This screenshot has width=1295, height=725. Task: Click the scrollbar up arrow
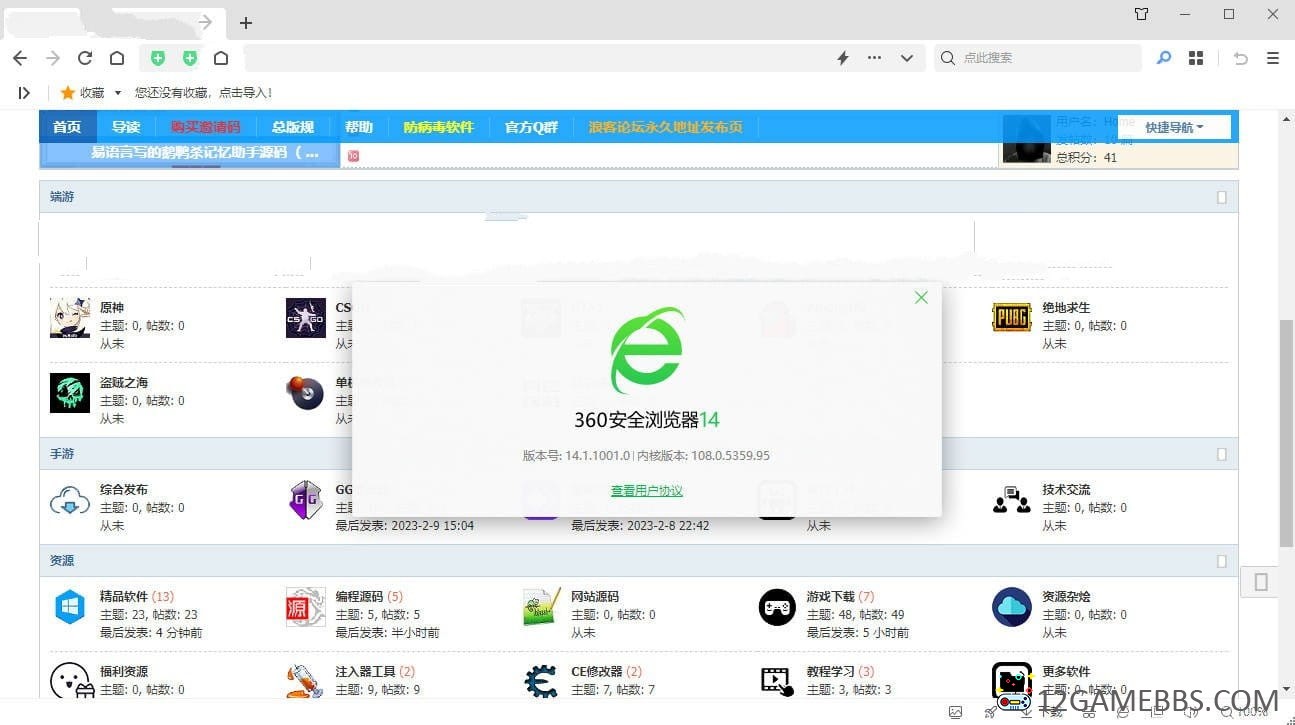[1286, 118]
